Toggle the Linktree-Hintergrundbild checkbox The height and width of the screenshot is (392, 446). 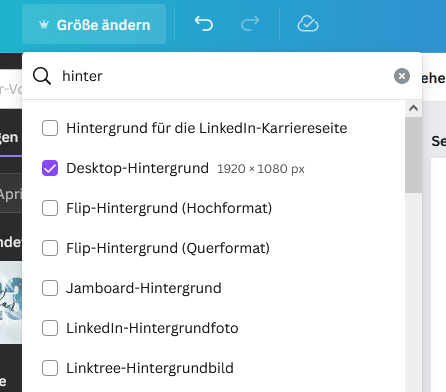(50, 368)
